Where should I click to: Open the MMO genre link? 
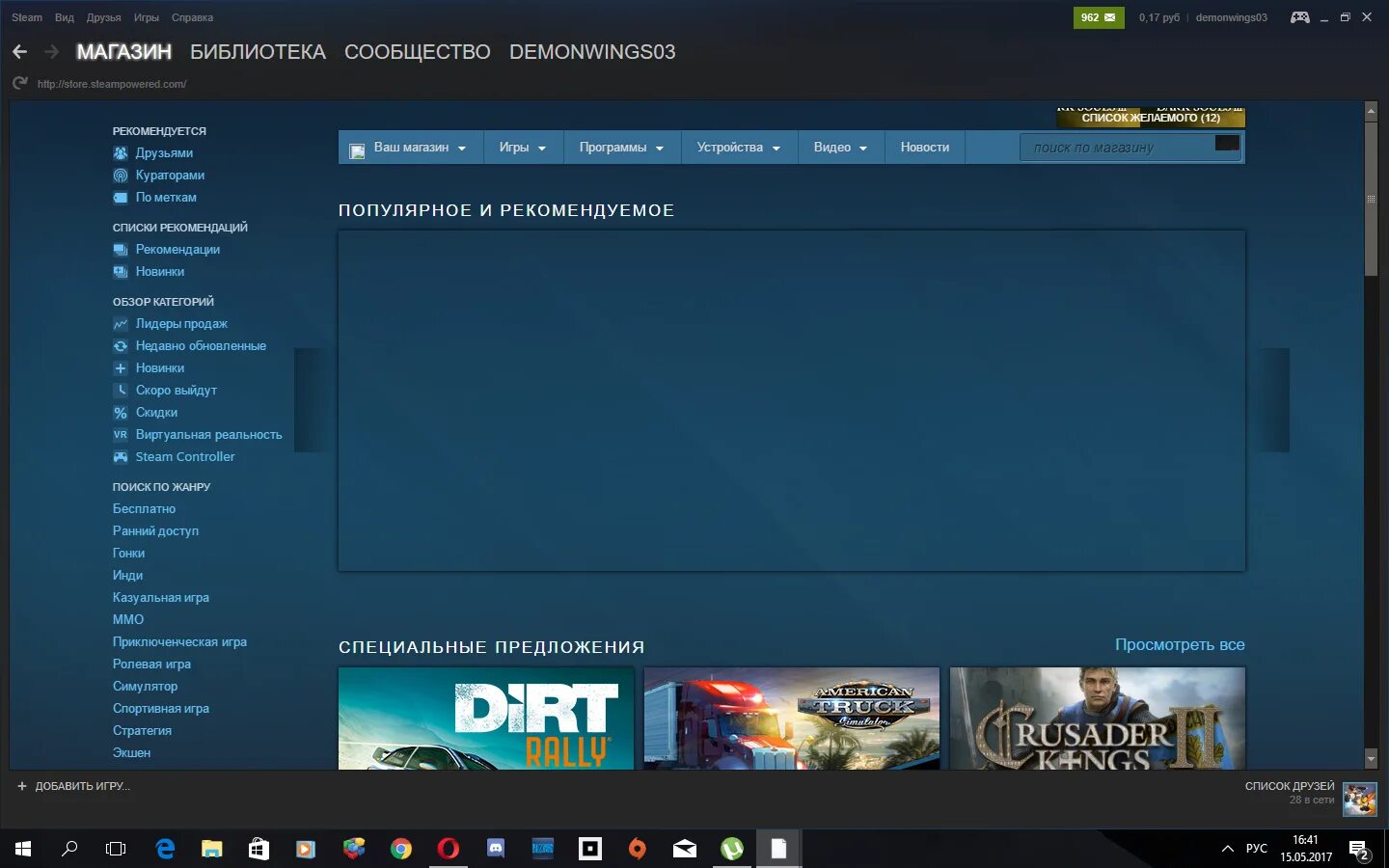[x=128, y=620]
